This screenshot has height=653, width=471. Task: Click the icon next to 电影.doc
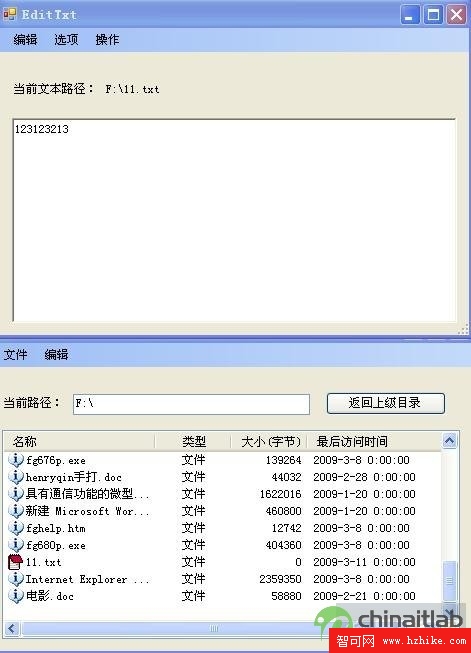(15, 596)
